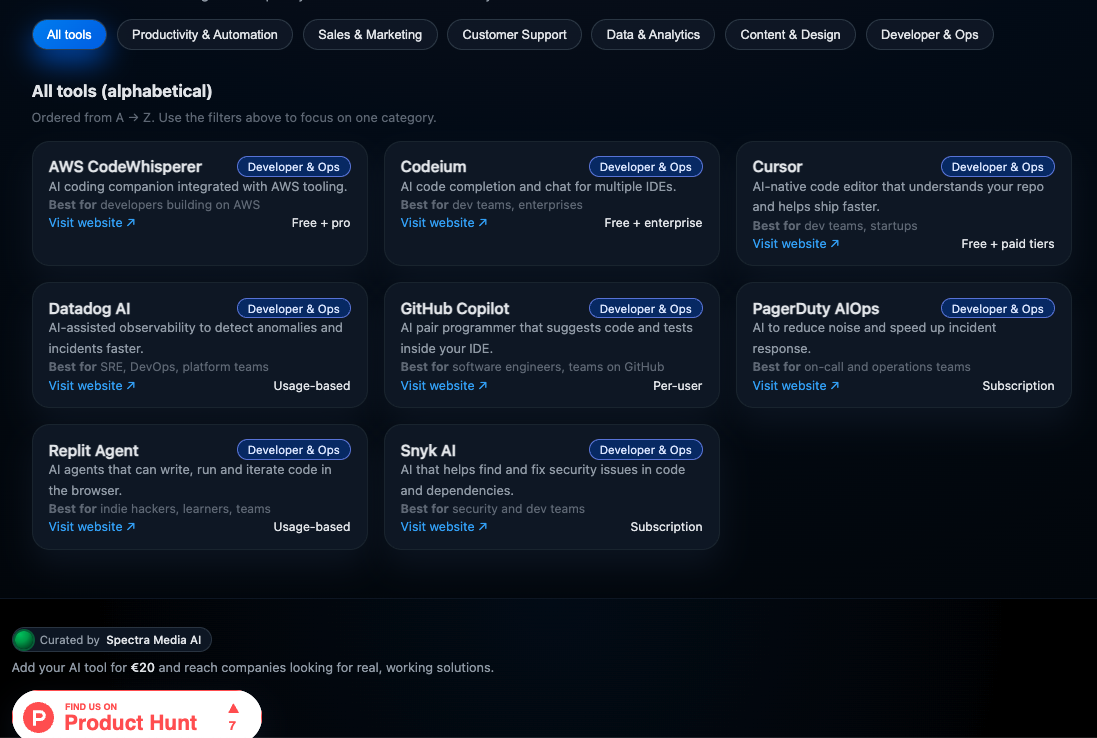
Task: Open Cursor via its external link arrow
Action: tap(835, 243)
